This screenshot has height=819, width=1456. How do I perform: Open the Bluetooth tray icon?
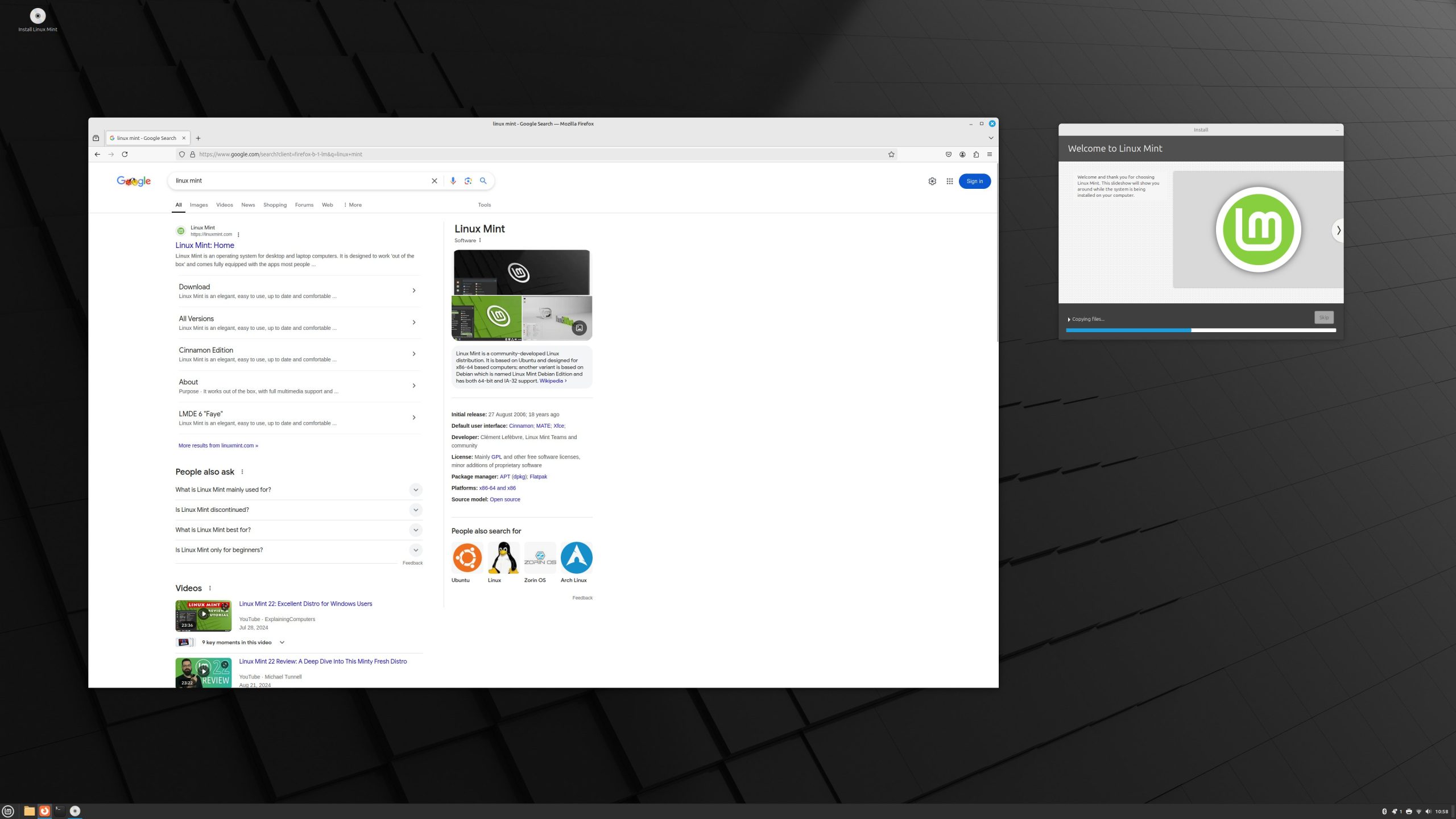pos(1384,812)
